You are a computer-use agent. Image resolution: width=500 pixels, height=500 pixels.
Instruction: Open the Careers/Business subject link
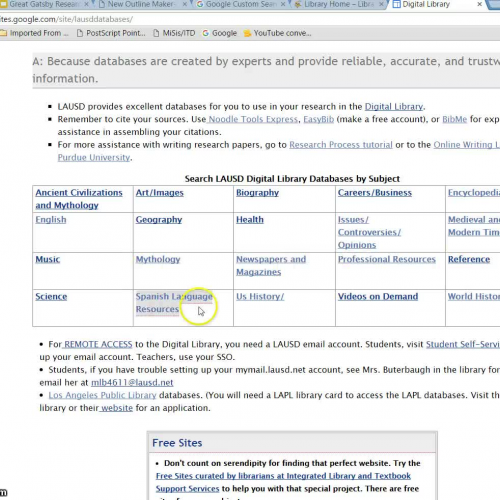pos(375,193)
